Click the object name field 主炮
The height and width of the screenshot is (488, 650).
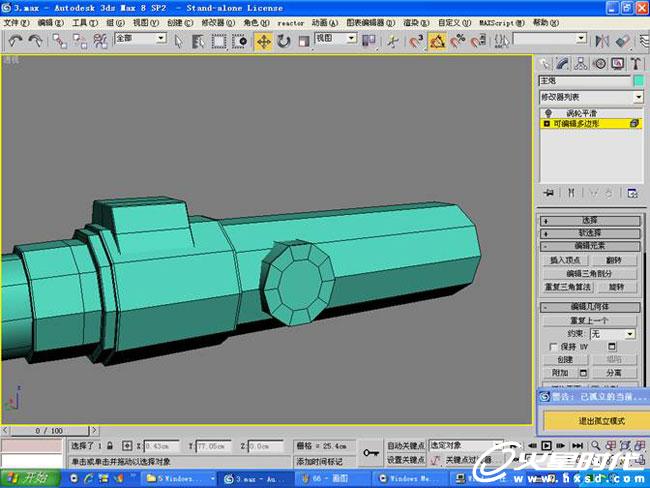coord(585,80)
